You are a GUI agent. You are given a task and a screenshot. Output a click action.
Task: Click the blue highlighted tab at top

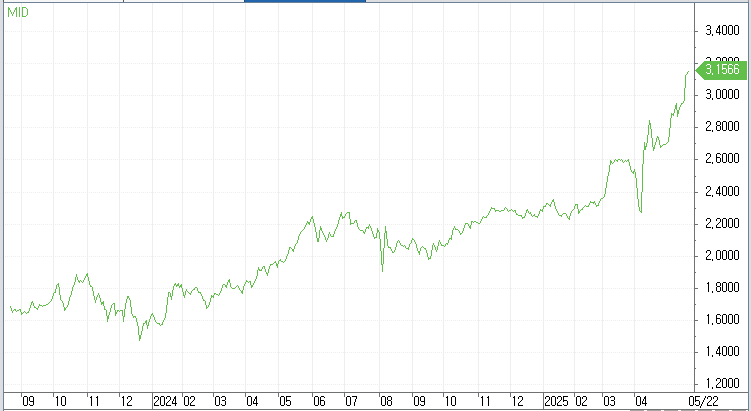pyautogui.click(x=305, y=2)
